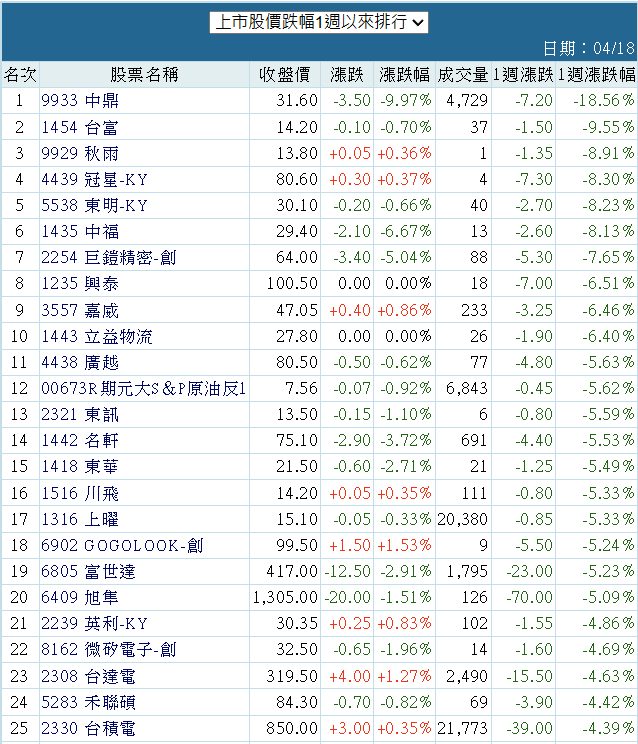Open stock 6902 GOGOLOOK-創

122,546
